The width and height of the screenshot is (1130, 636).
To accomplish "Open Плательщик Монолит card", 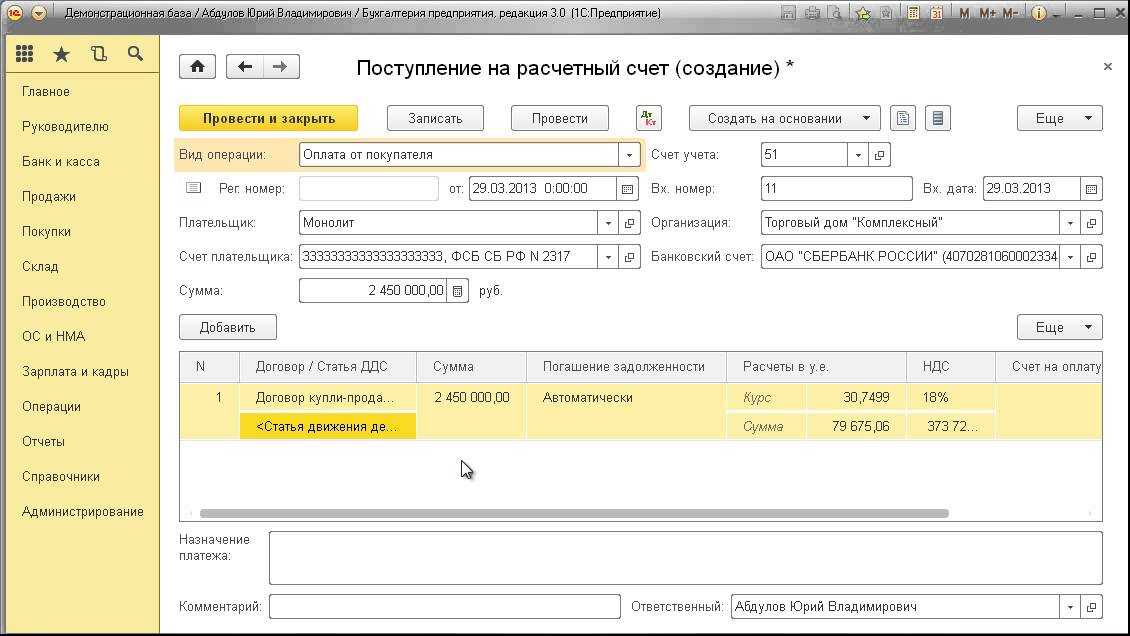I will coord(629,223).
